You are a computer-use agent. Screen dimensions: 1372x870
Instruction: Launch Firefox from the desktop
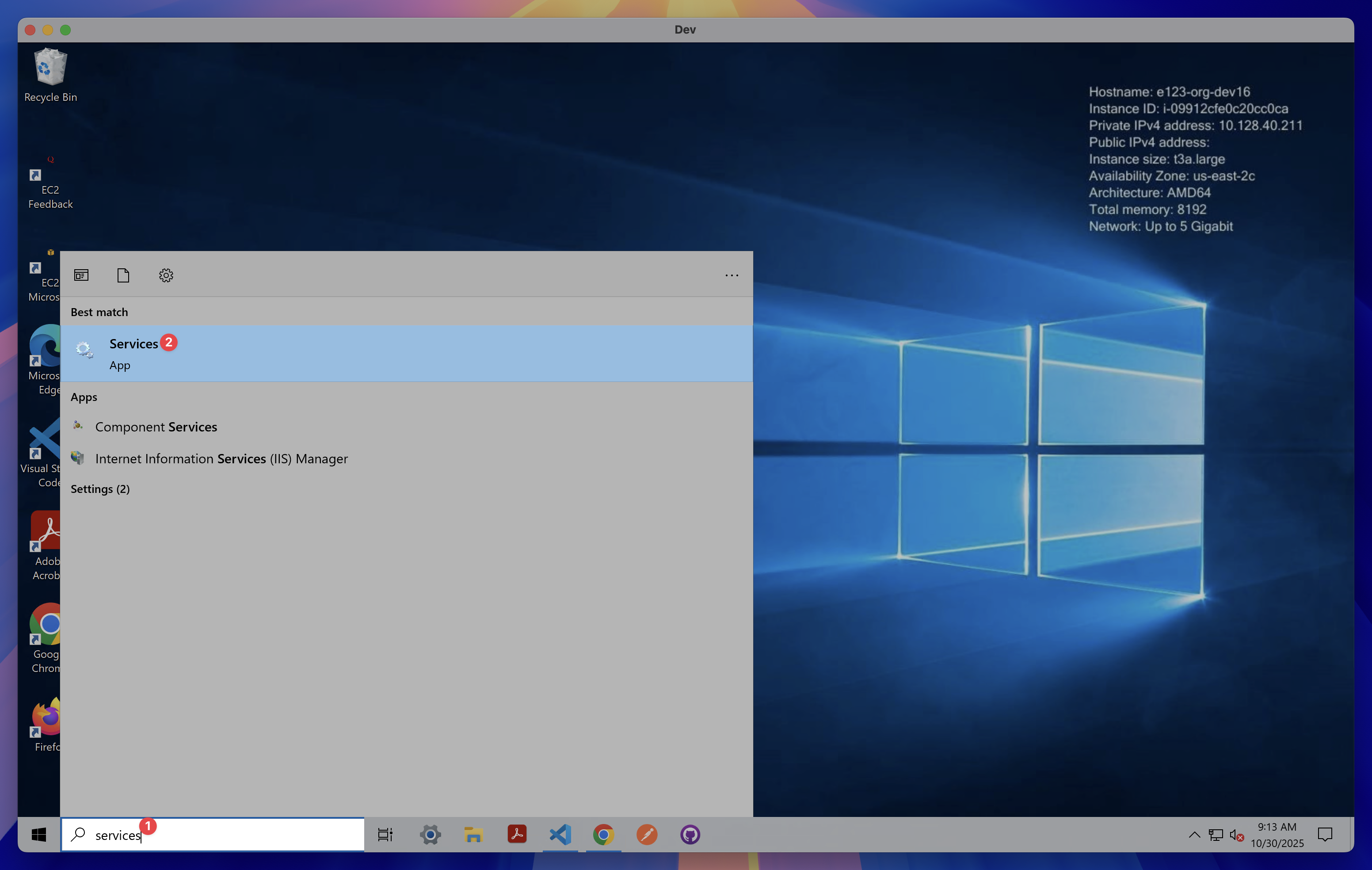pyautogui.click(x=46, y=720)
